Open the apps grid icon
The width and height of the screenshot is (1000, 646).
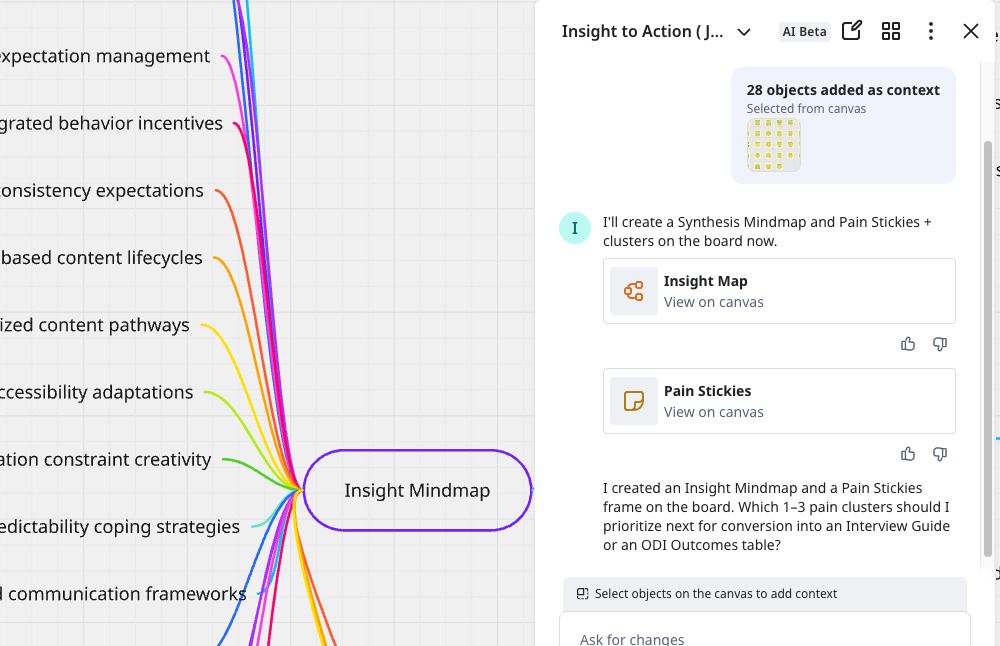(891, 31)
